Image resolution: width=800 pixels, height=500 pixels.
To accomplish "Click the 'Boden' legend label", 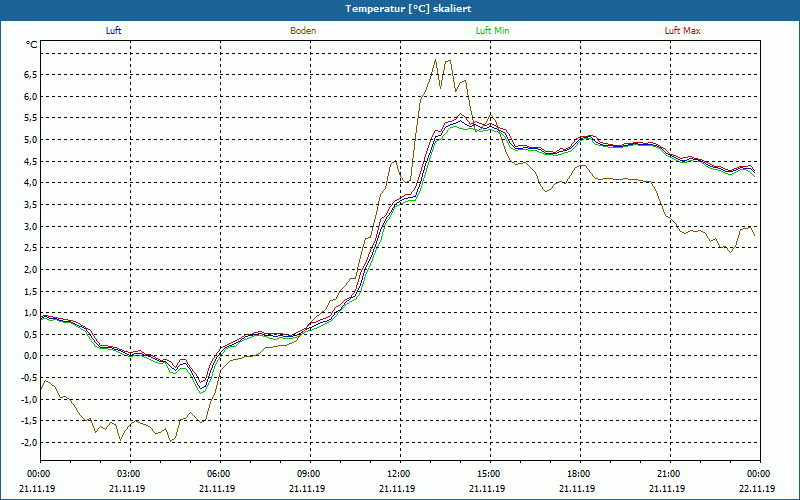I will pos(303,31).
